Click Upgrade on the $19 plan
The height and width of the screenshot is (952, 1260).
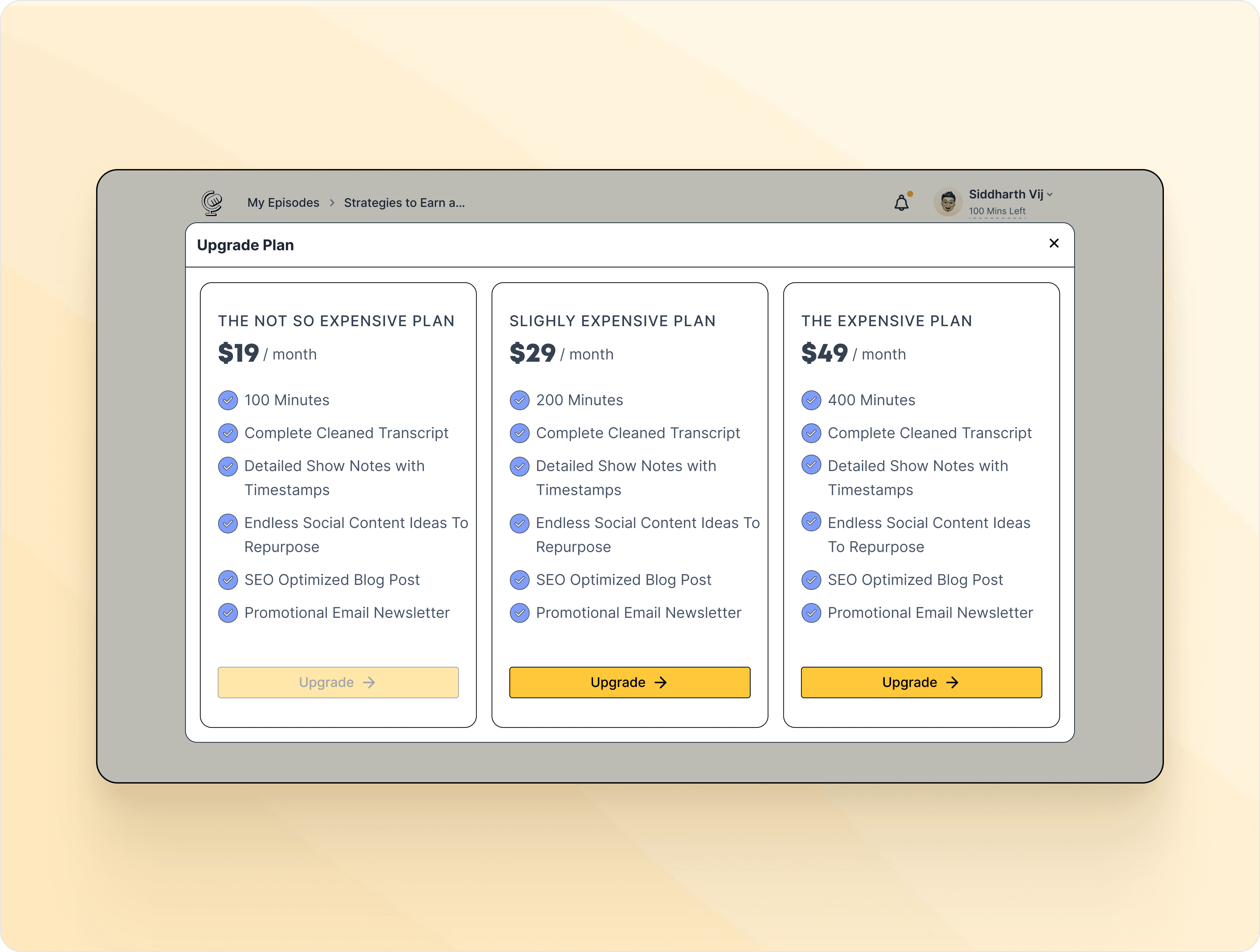pos(338,682)
